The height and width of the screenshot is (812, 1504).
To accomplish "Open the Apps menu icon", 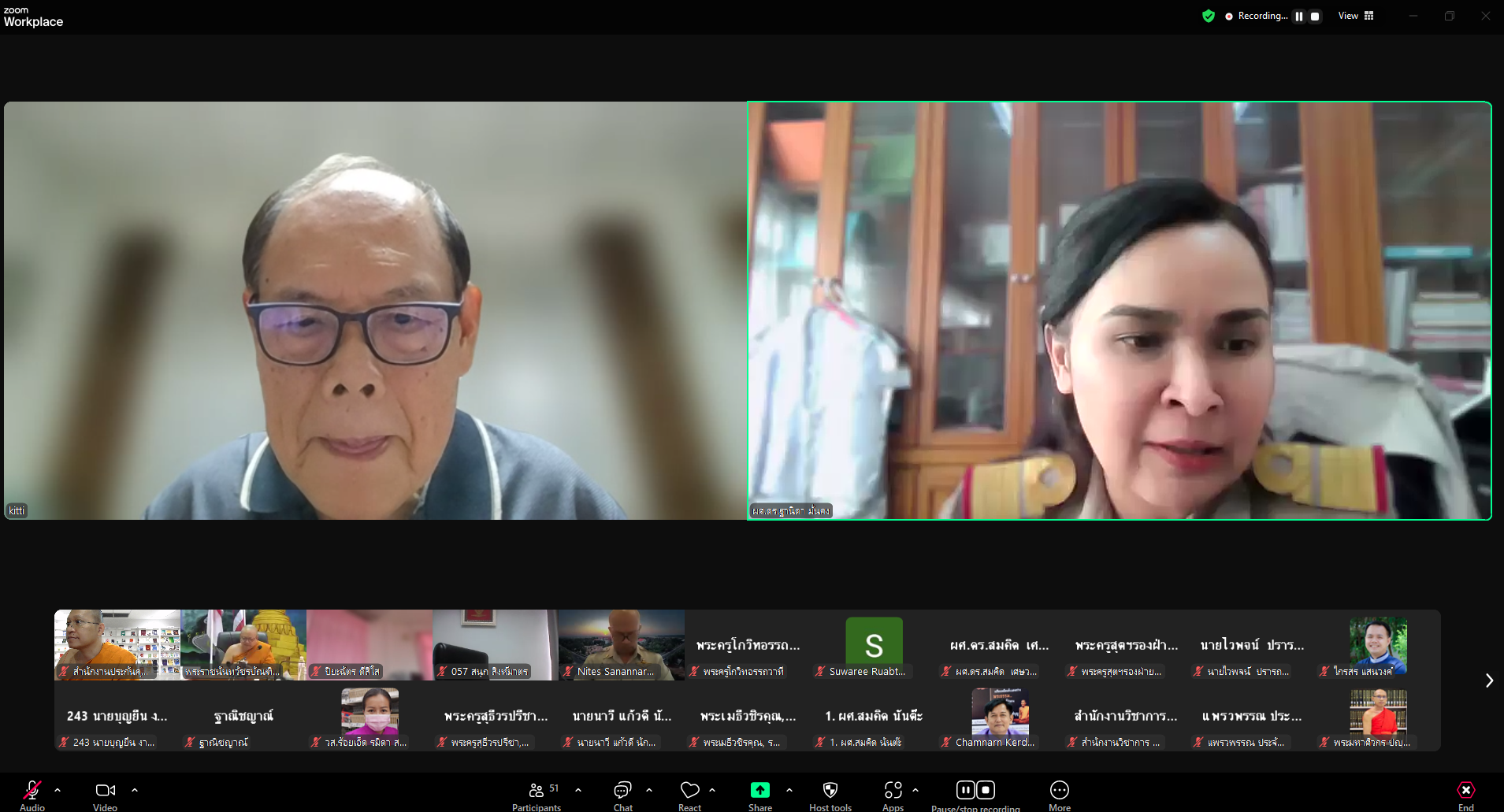I will [893, 791].
